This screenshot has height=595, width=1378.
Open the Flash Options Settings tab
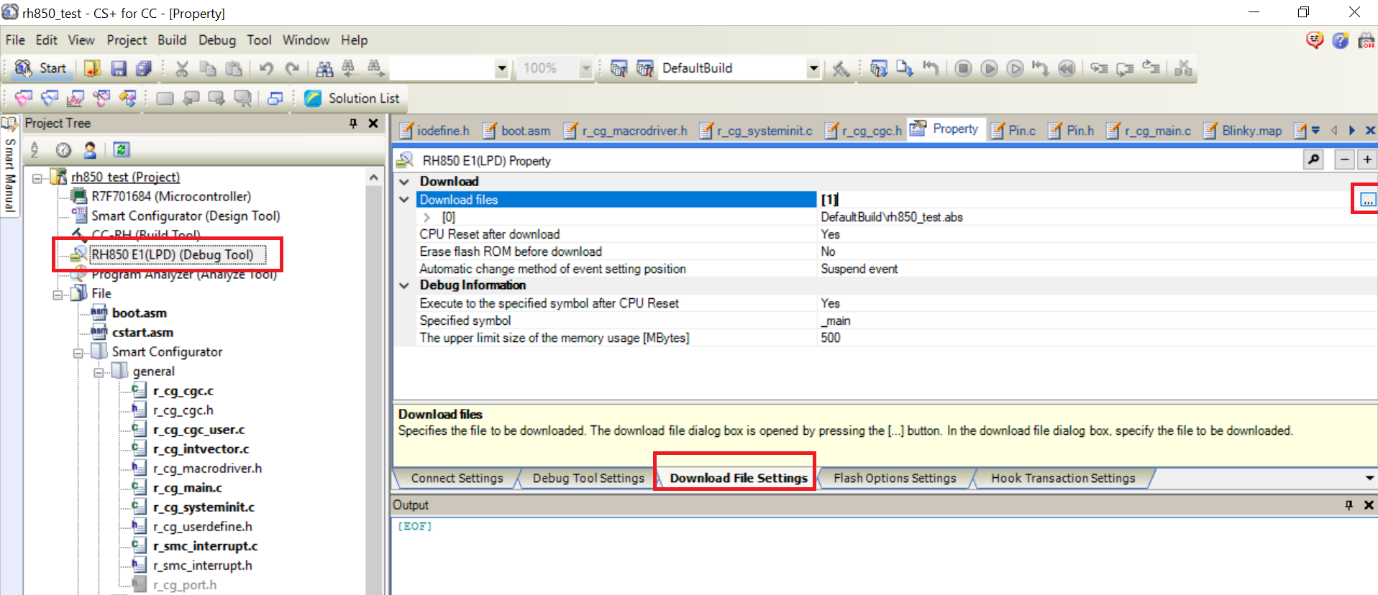pos(894,478)
